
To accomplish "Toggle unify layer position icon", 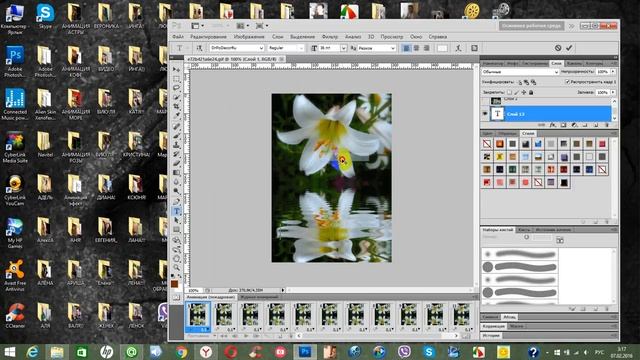I will pyautogui.click(x=520, y=82).
